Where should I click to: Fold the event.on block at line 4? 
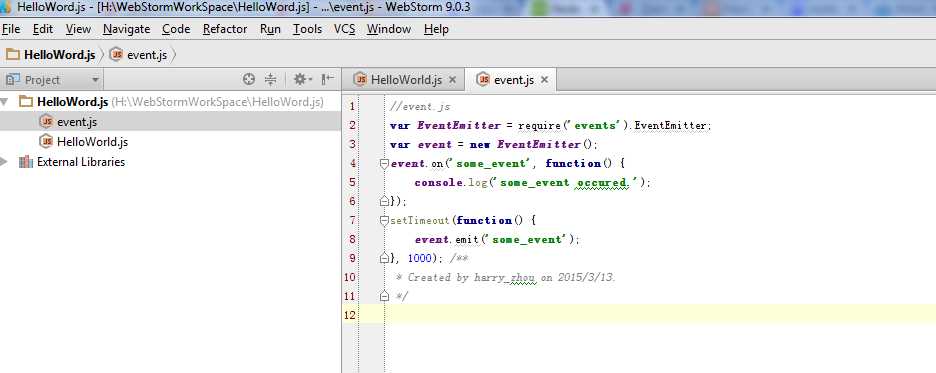384,164
